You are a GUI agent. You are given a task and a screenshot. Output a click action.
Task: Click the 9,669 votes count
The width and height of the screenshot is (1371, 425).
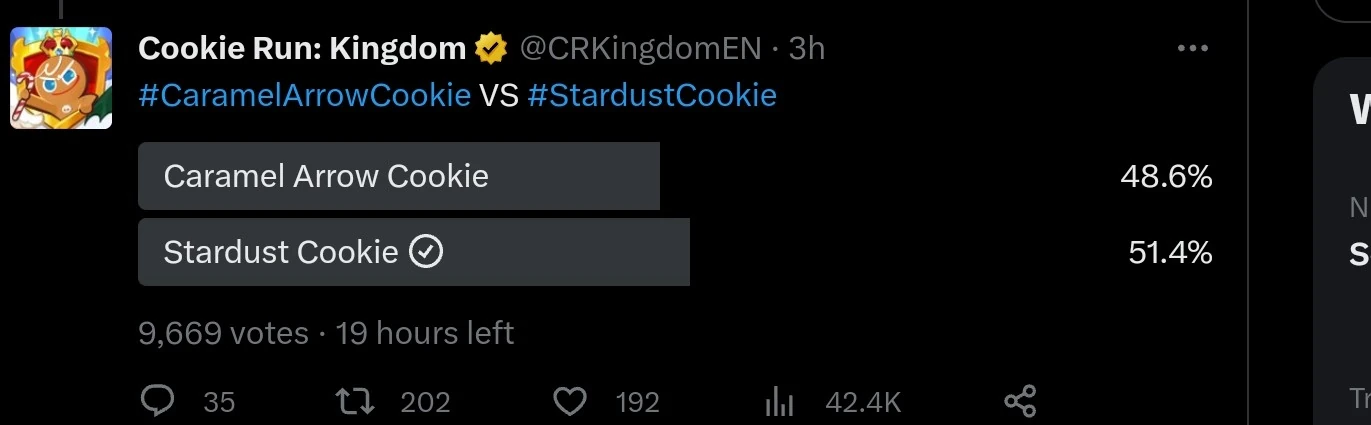pos(223,333)
